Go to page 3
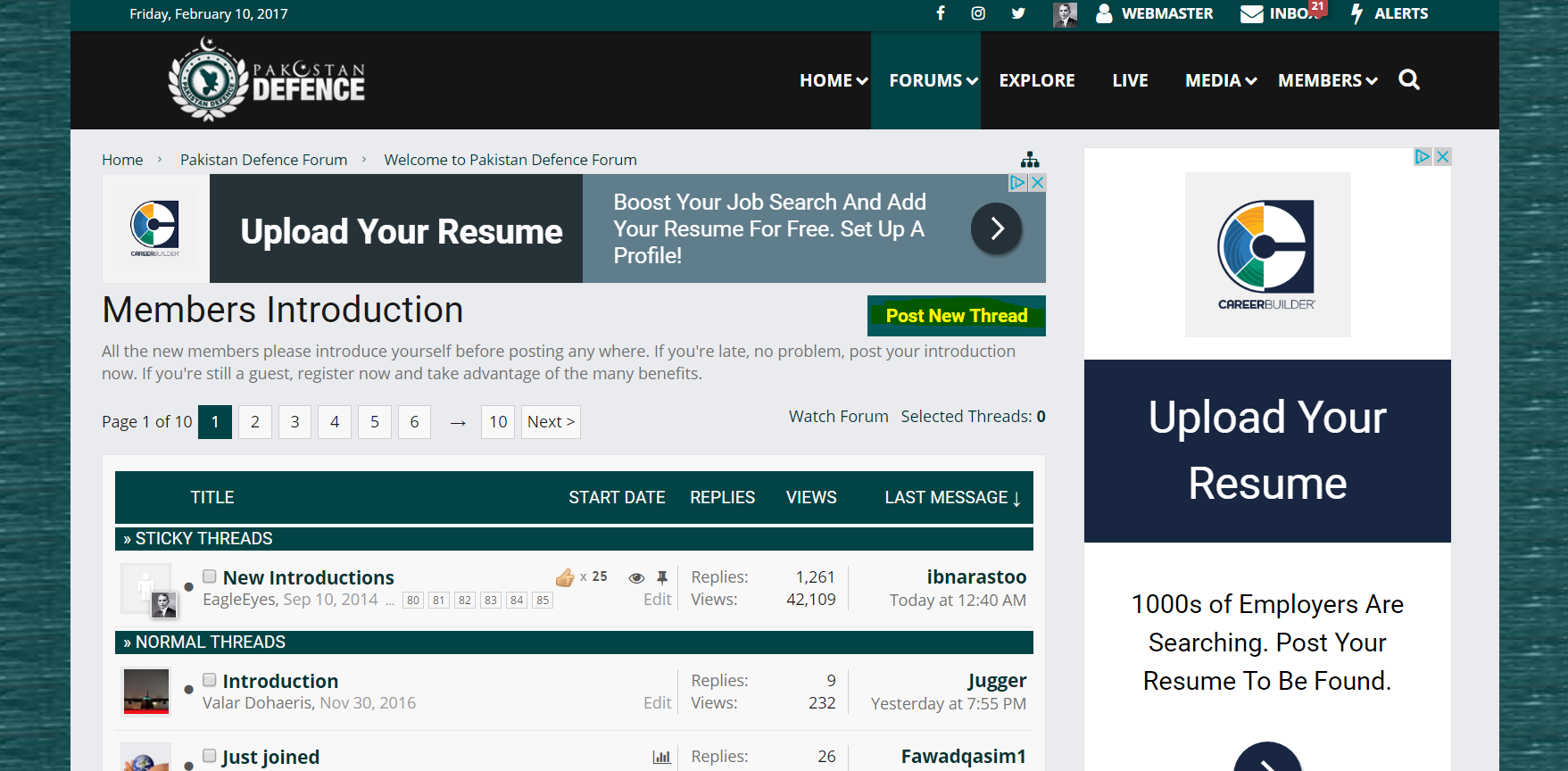 click(x=295, y=422)
